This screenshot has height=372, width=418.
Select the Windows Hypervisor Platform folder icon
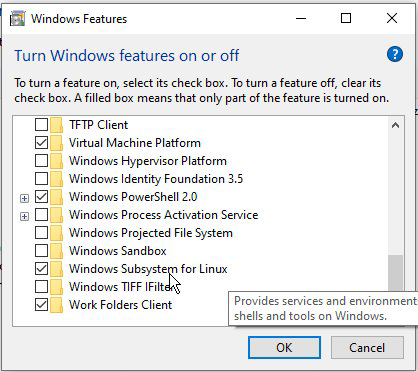pos(56,161)
